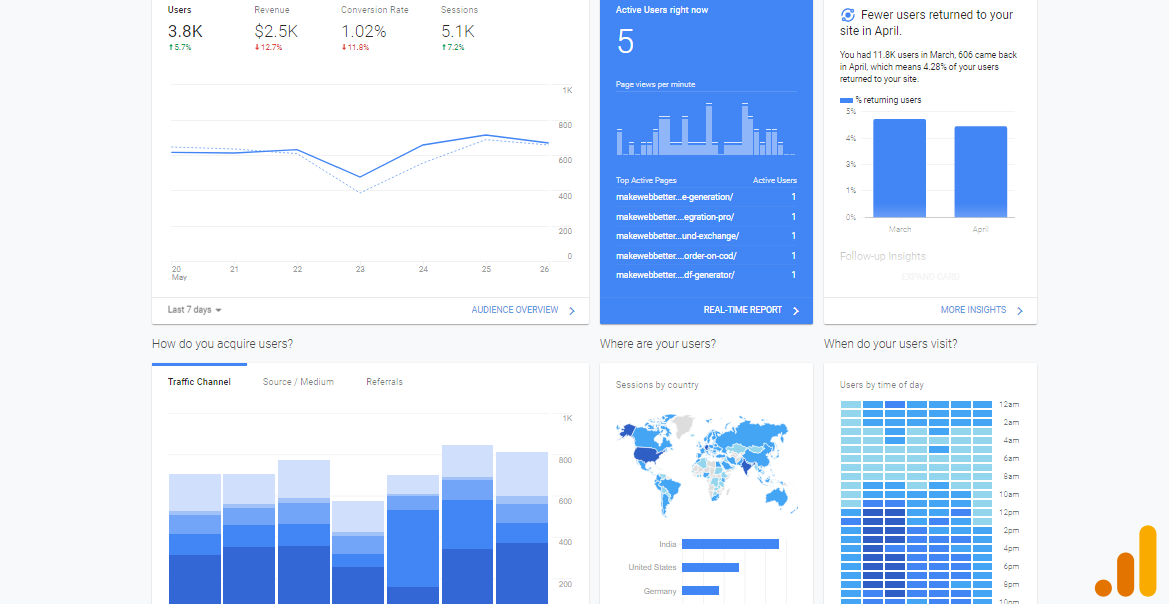This screenshot has width=1169, height=604.
Task: Switch to the Source / Medium tab
Action: point(298,381)
